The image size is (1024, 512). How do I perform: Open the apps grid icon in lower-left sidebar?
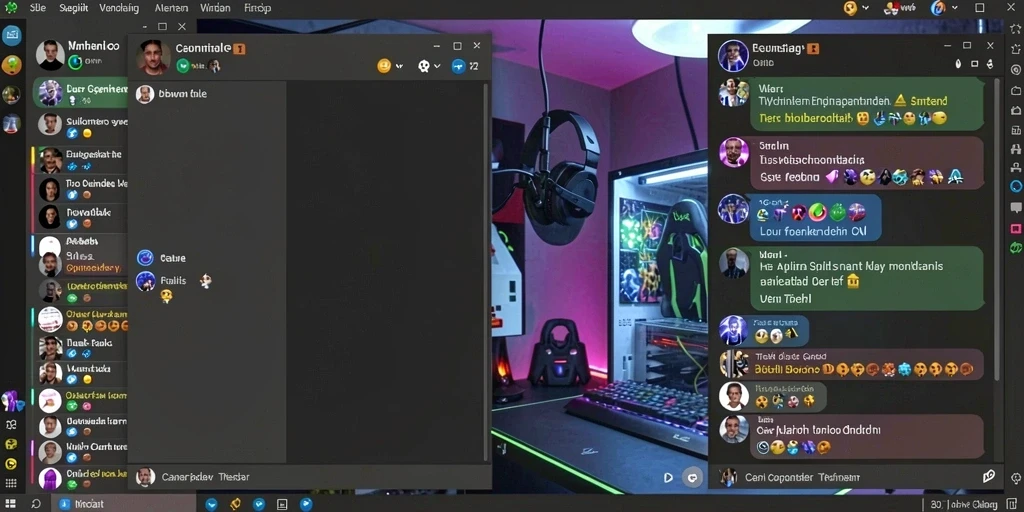click(x=11, y=483)
